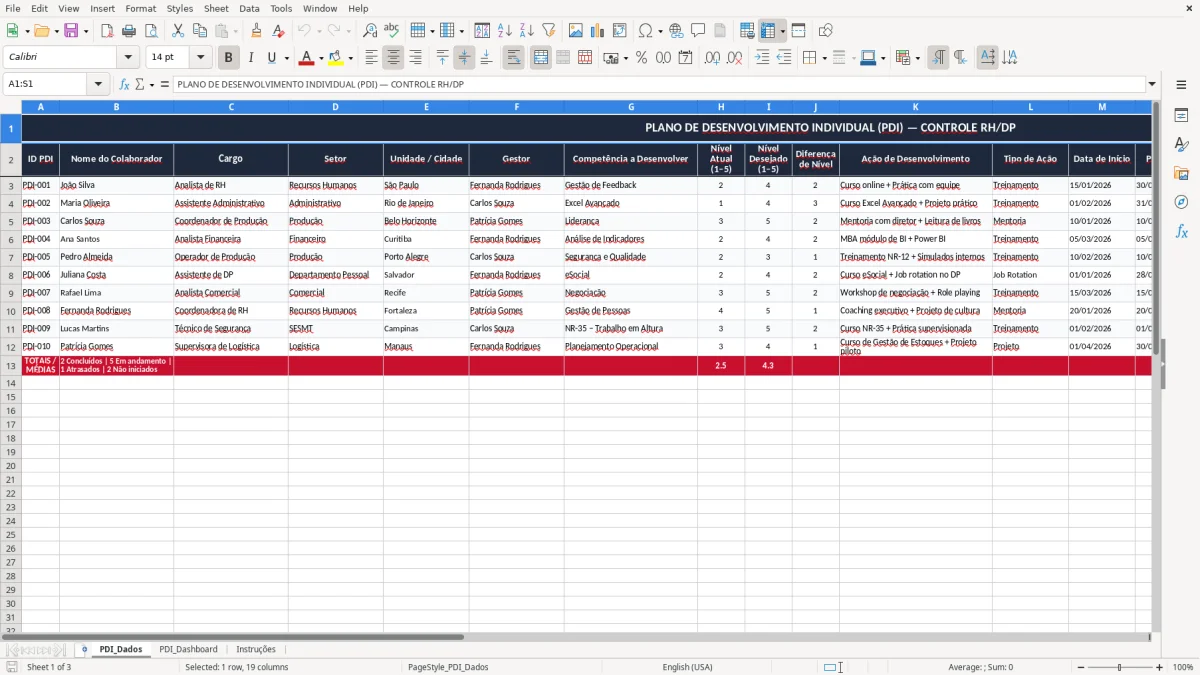Insert a comment bubble icon

[698, 31]
